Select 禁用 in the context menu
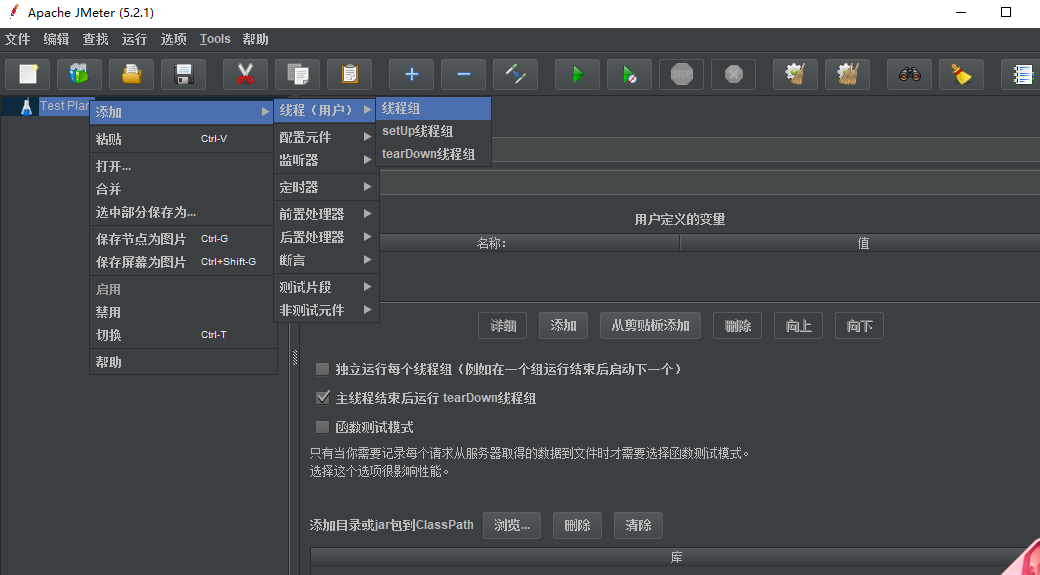 click(x=182, y=312)
